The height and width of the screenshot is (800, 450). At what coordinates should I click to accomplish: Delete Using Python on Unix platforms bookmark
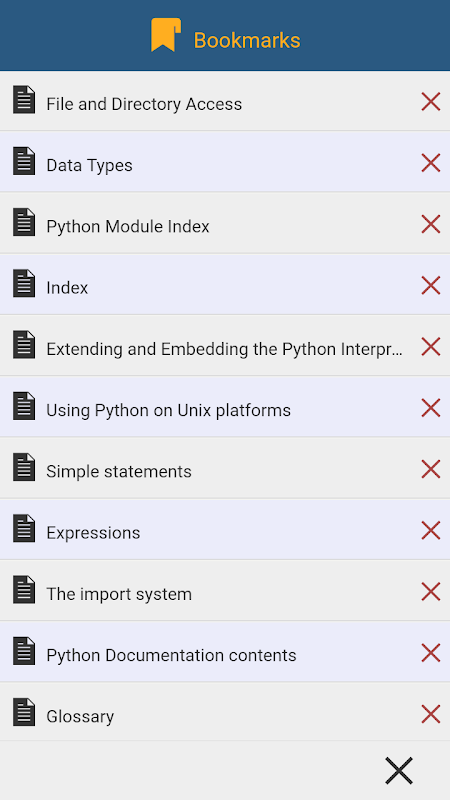pos(431,408)
